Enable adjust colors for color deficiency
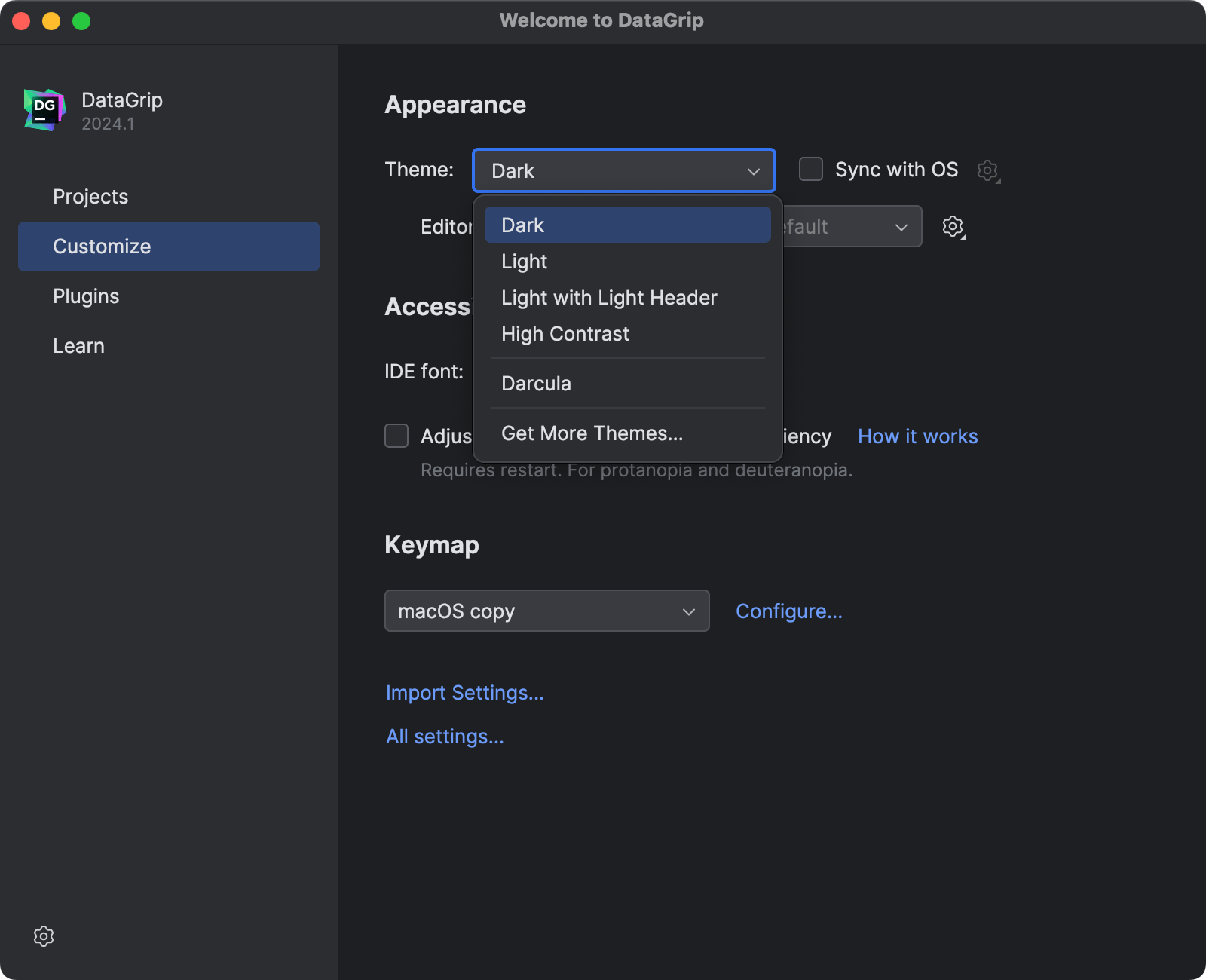The width and height of the screenshot is (1206, 980). point(396,436)
